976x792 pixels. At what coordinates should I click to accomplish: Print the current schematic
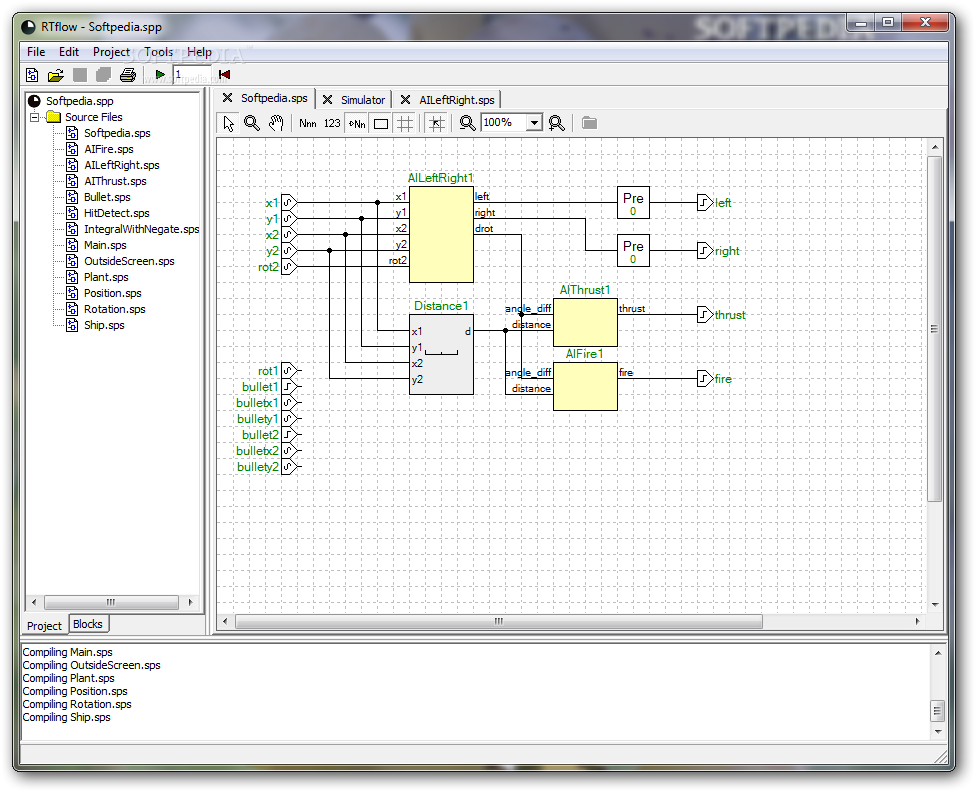pyautogui.click(x=128, y=75)
